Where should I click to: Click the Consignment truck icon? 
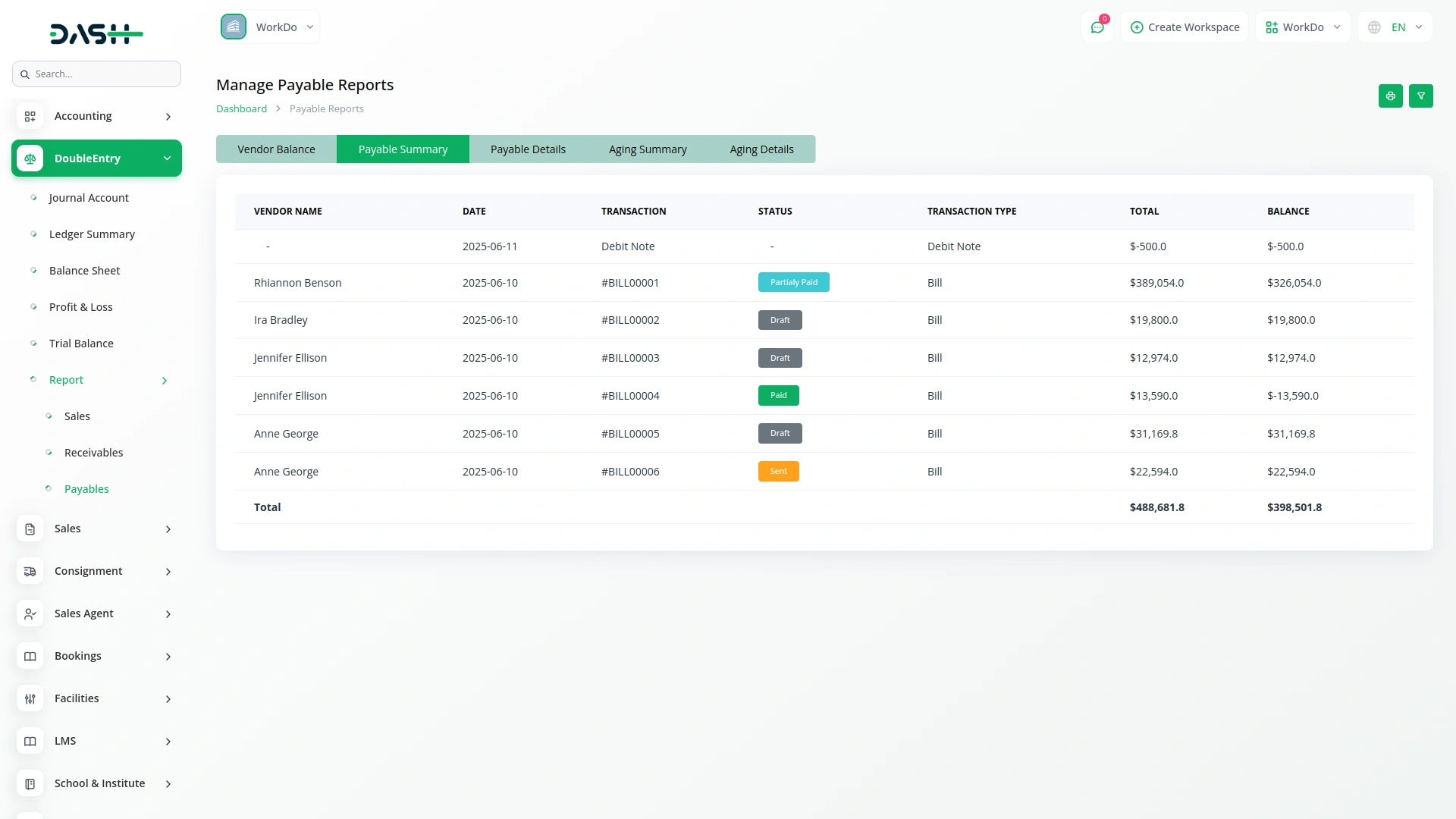point(30,571)
